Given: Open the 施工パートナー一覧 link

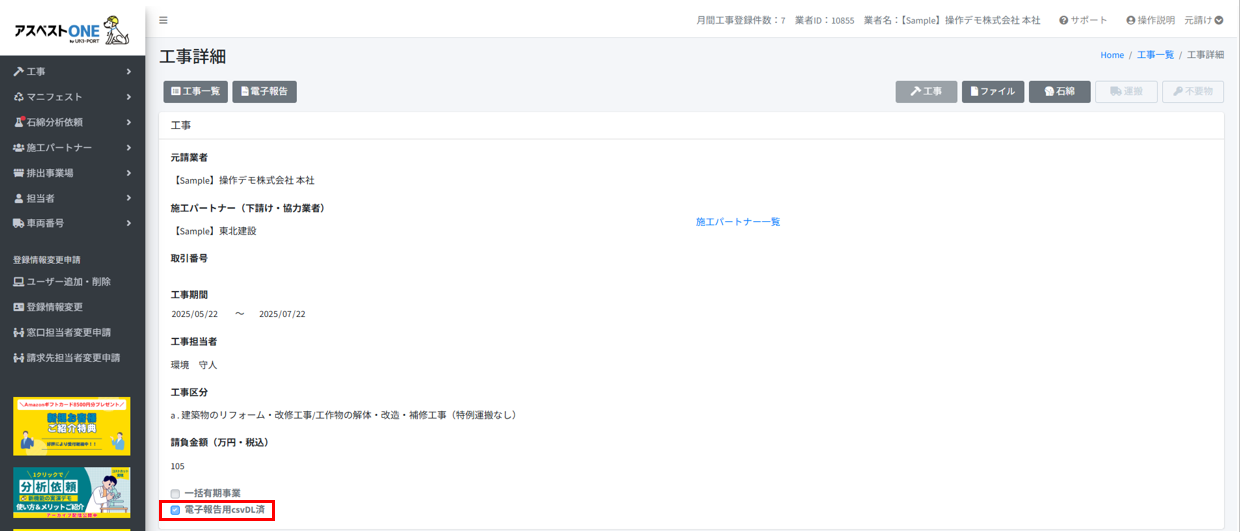Looking at the screenshot, I should tap(737, 222).
